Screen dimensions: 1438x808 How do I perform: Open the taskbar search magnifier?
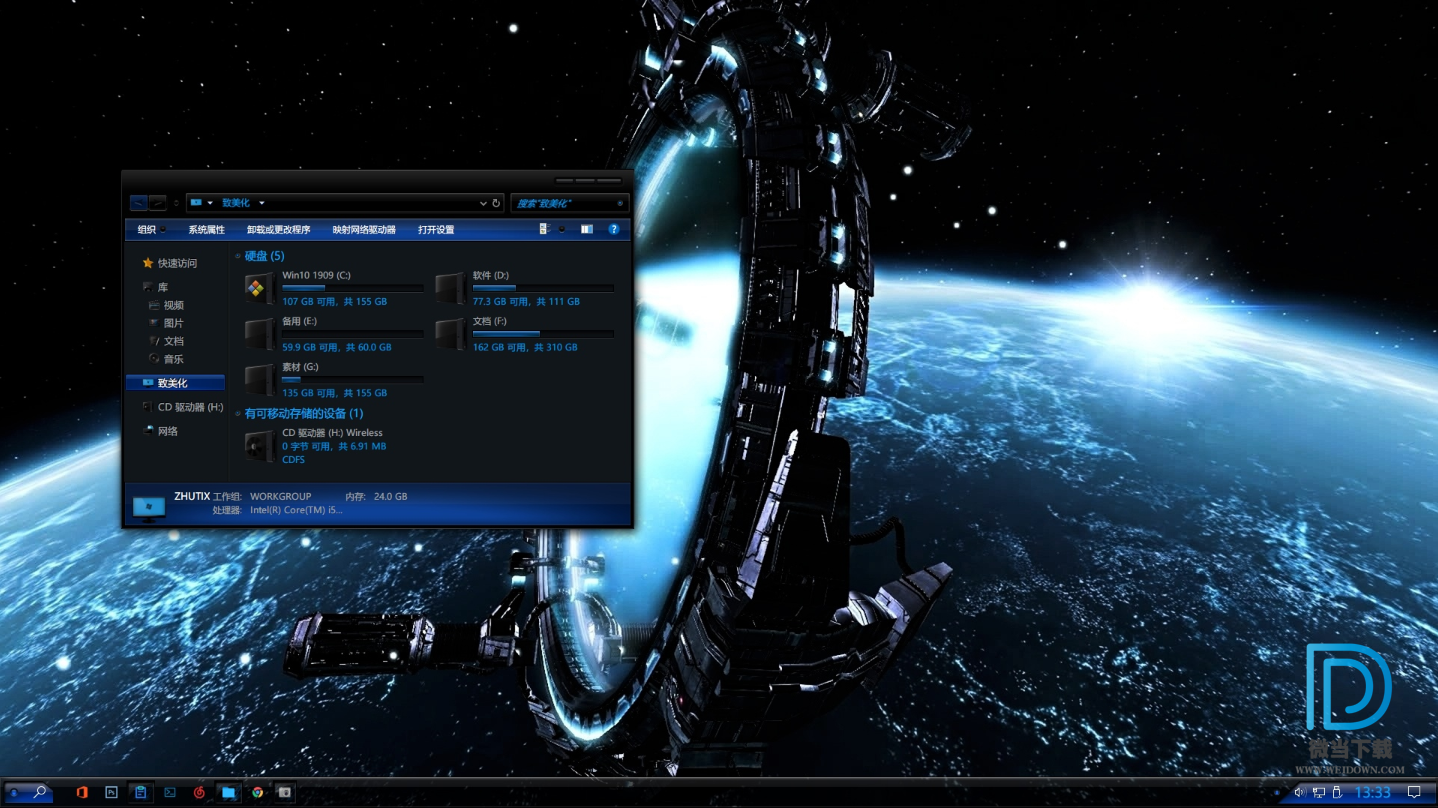click(40, 792)
